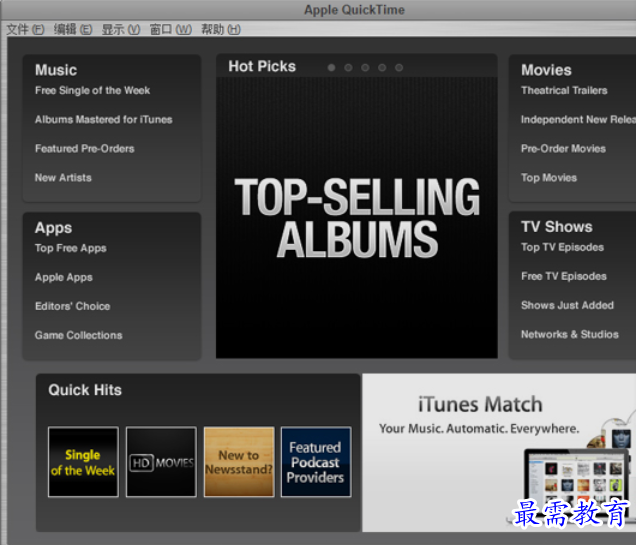Click the TV Shows section heading
The height and width of the screenshot is (545, 636).
[x=557, y=227]
